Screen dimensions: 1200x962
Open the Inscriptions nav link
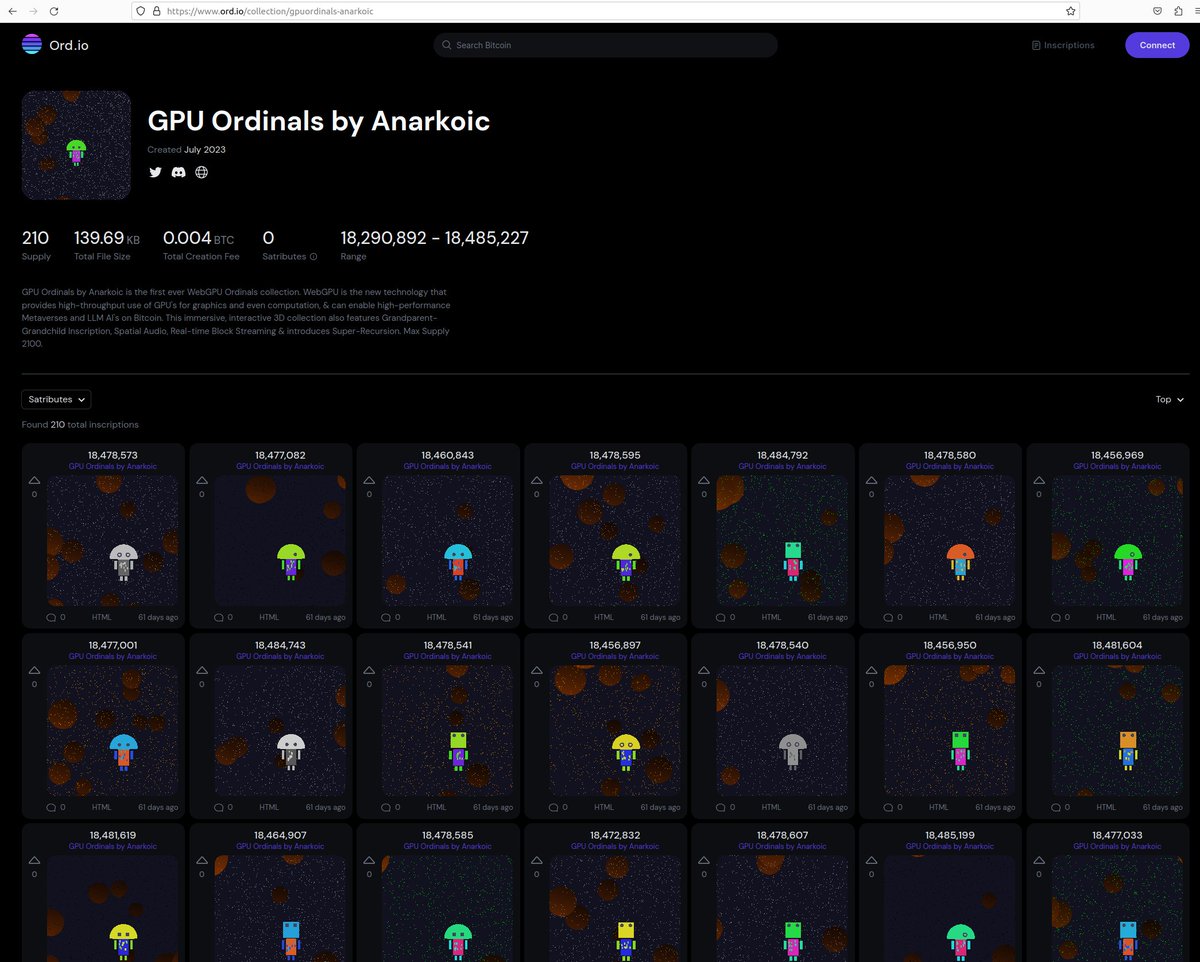pyautogui.click(x=1063, y=45)
